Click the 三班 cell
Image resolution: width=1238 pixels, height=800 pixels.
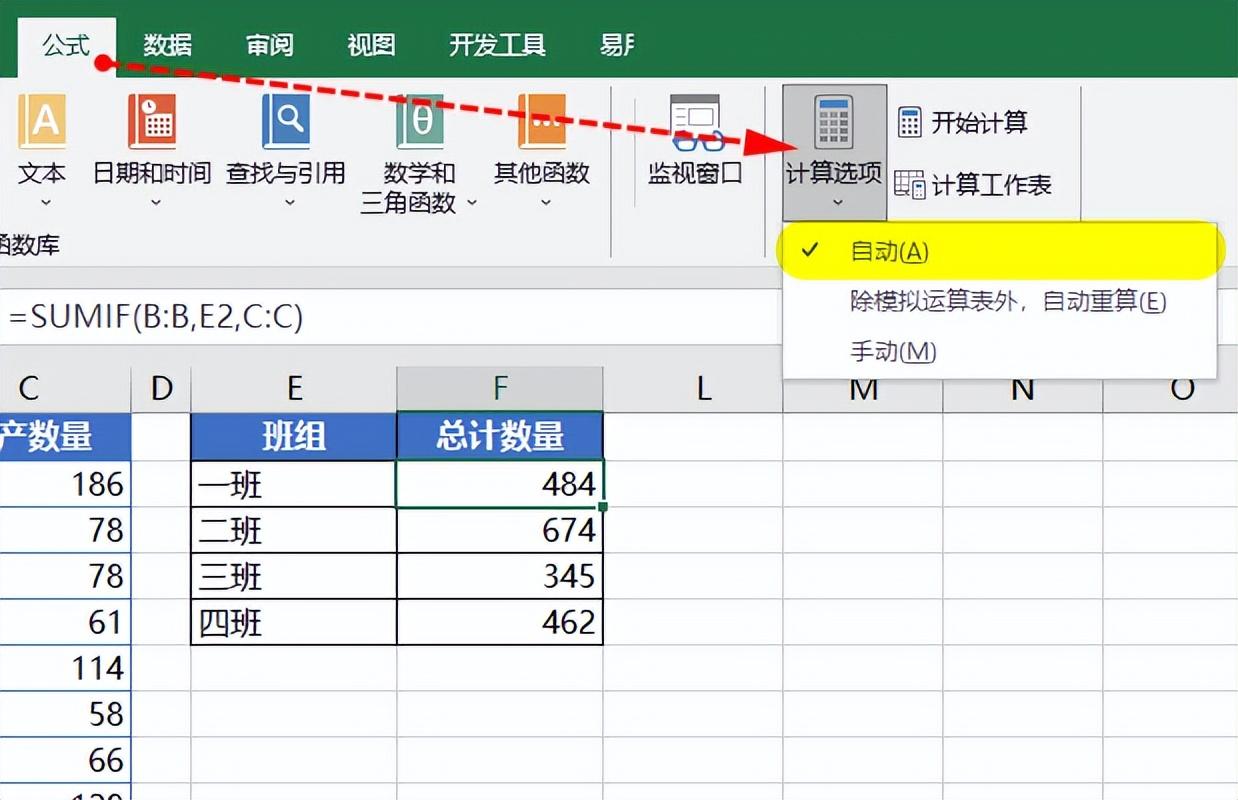point(294,576)
